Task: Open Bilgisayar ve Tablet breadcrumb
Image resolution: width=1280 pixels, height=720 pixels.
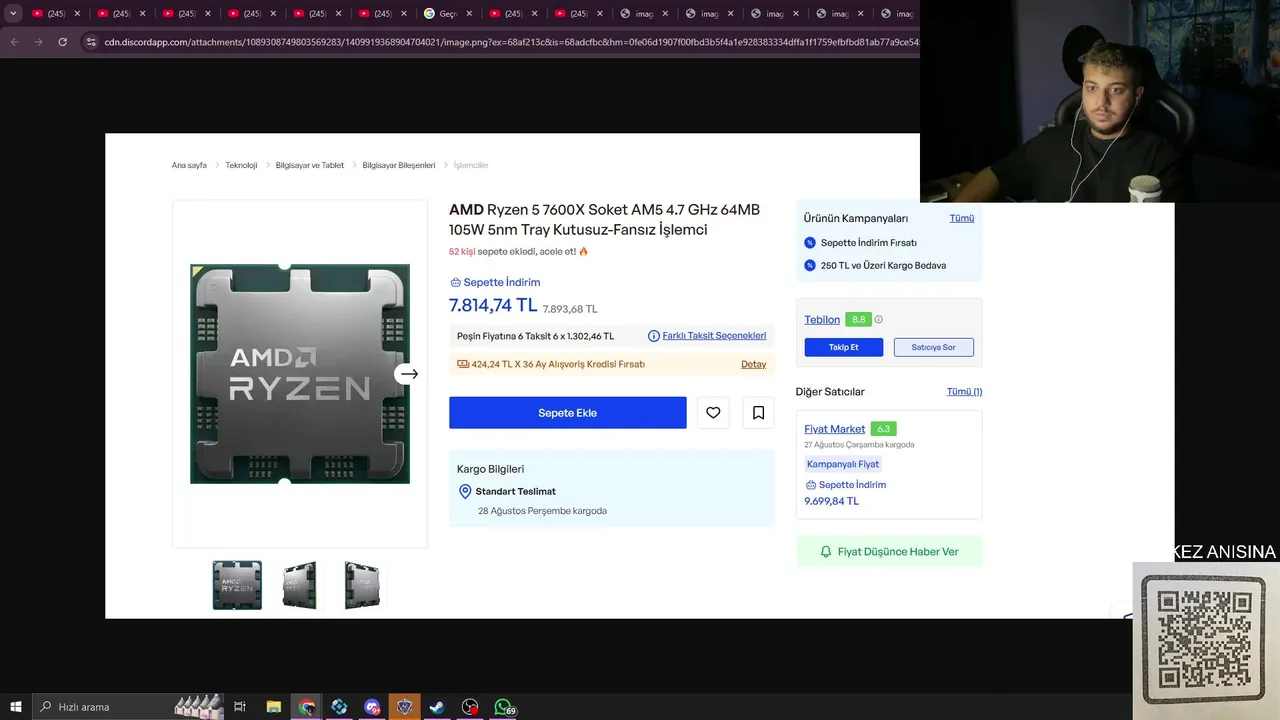Action: (x=310, y=165)
